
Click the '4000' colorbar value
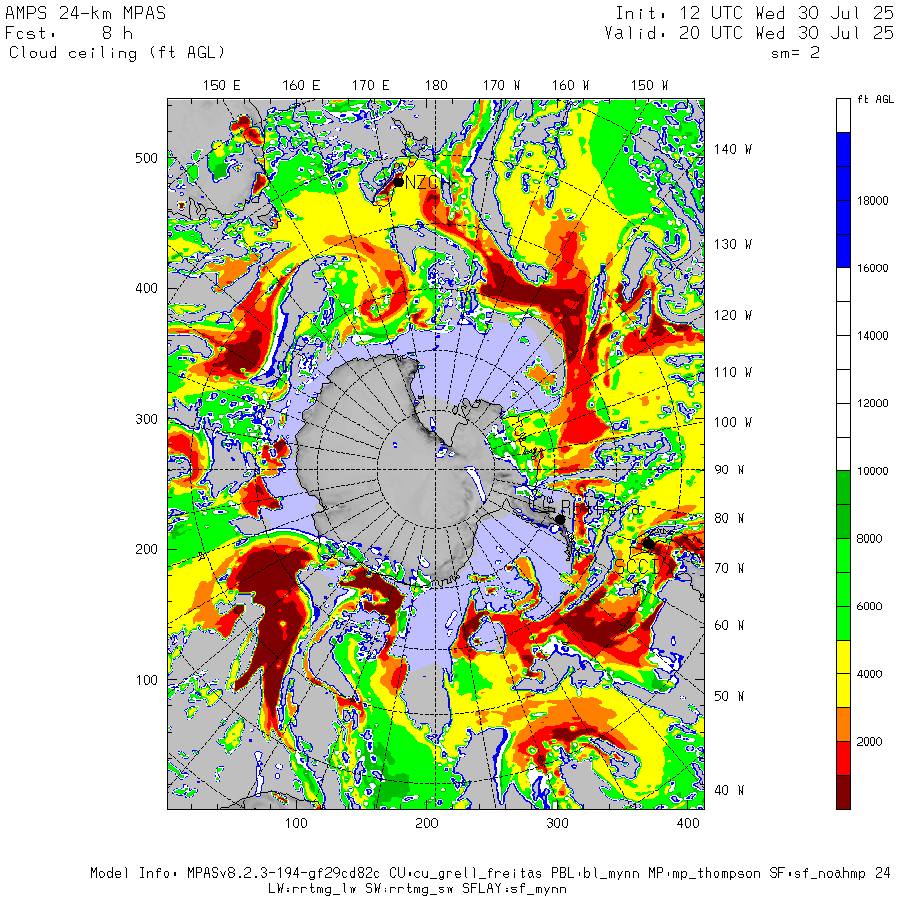[x=869, y=674]
